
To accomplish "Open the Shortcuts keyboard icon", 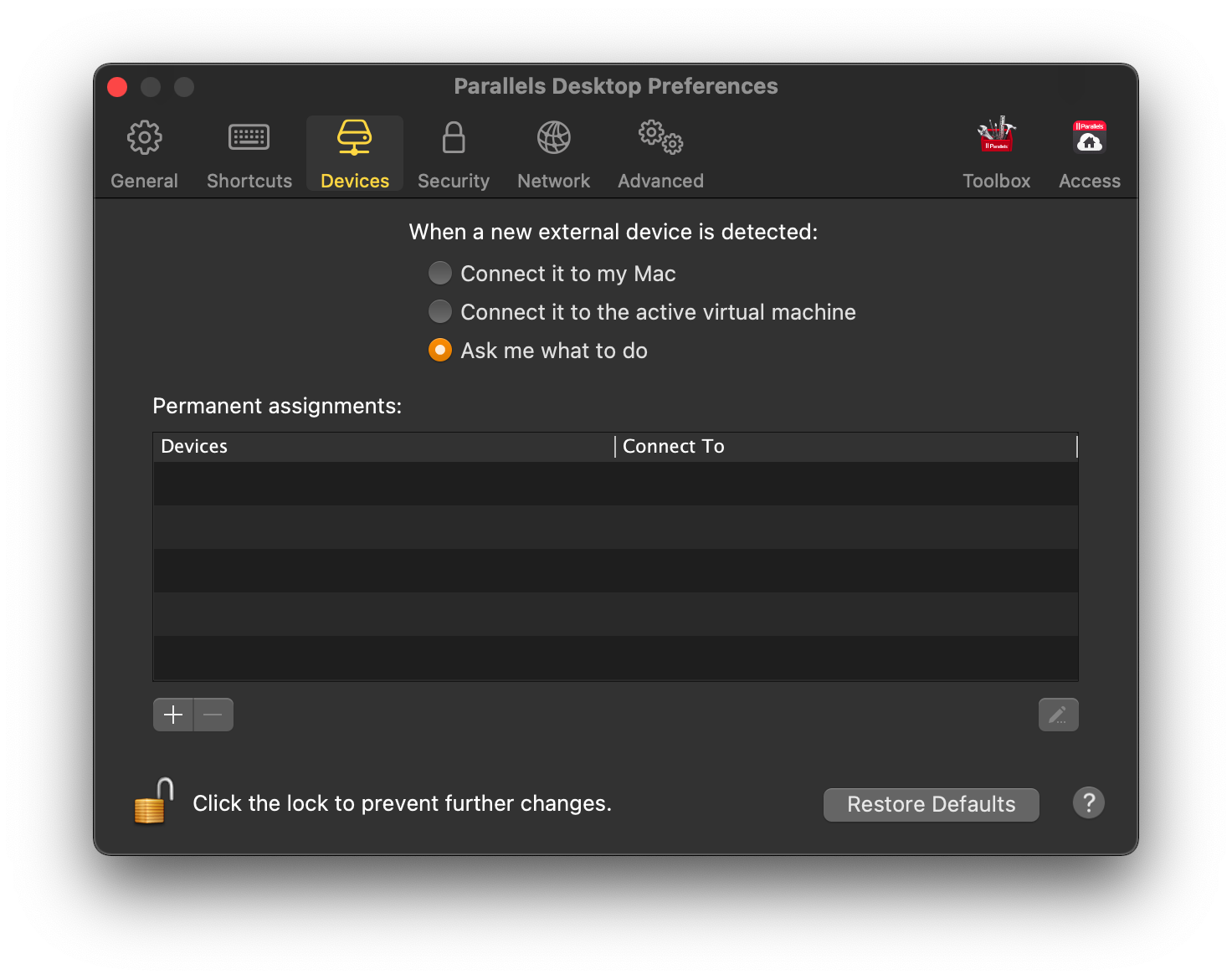I will [x=249, y=138].
